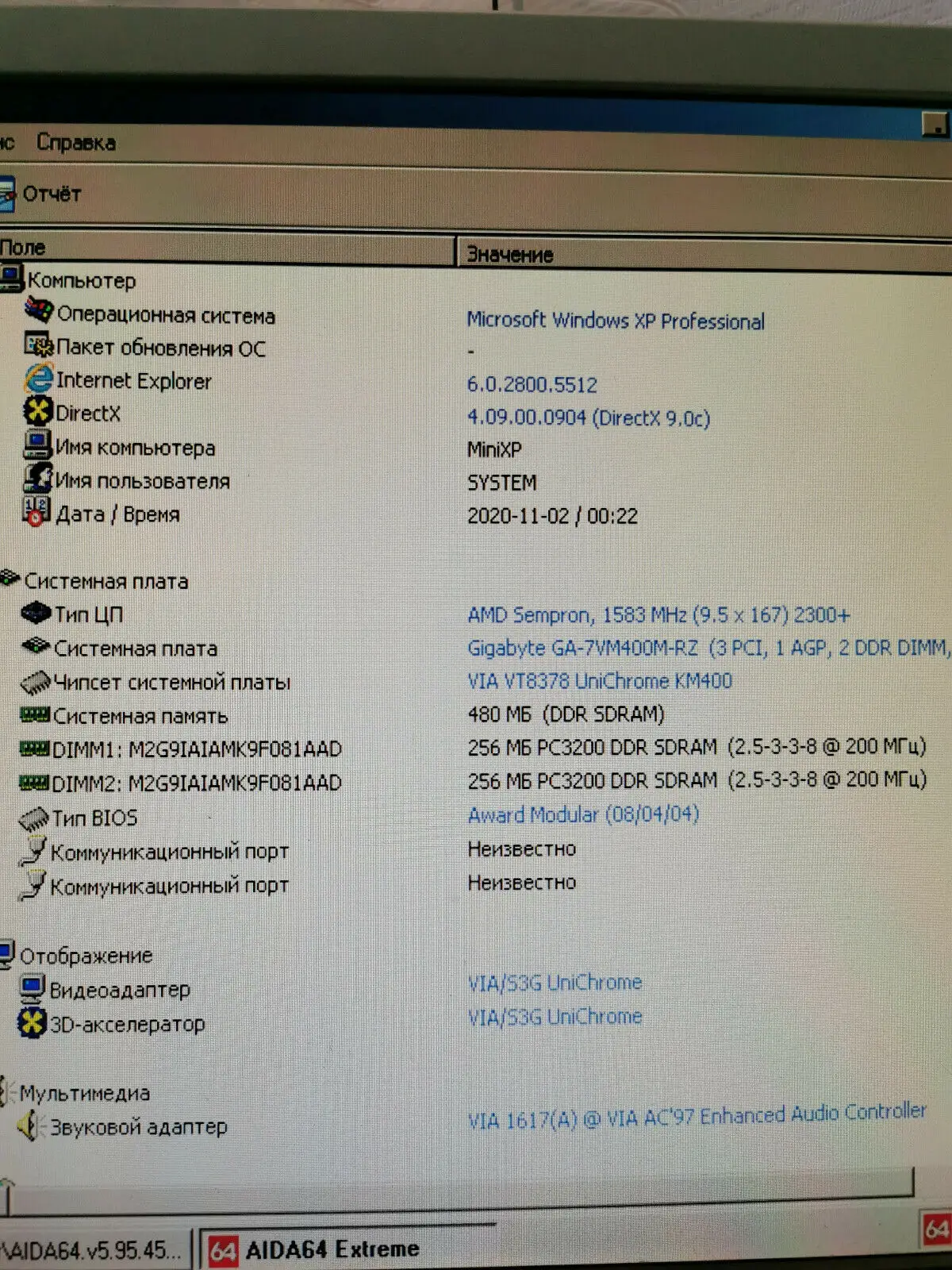
Task: Click the Компьютер section computer icon
Action: pyautogui.click(x=12, y=278)
